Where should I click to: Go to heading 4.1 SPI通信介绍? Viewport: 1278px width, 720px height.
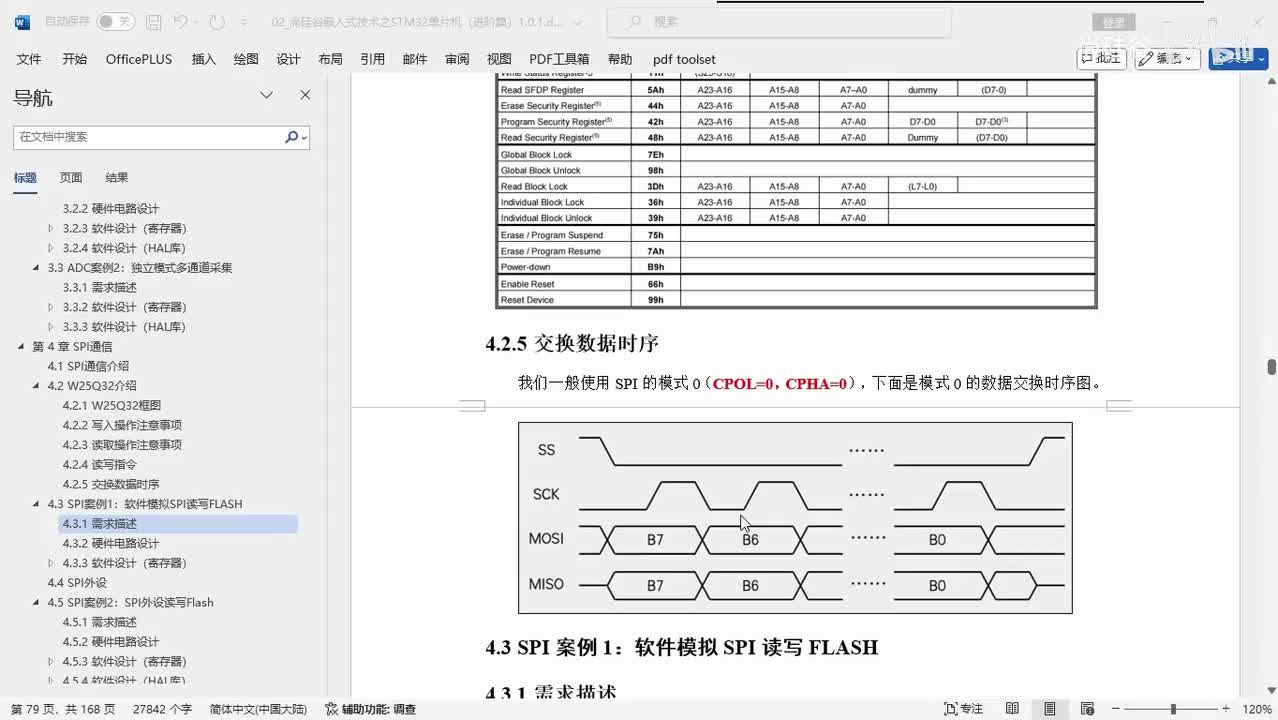coord(89,366)
